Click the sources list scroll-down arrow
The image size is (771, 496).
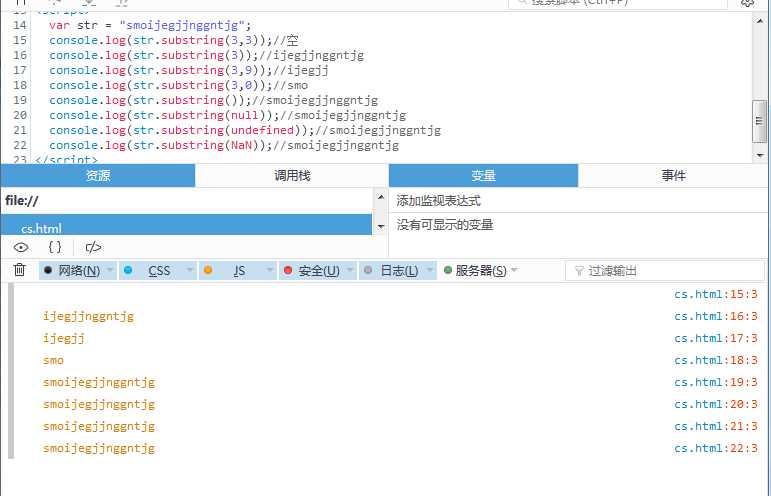(381, 227)
